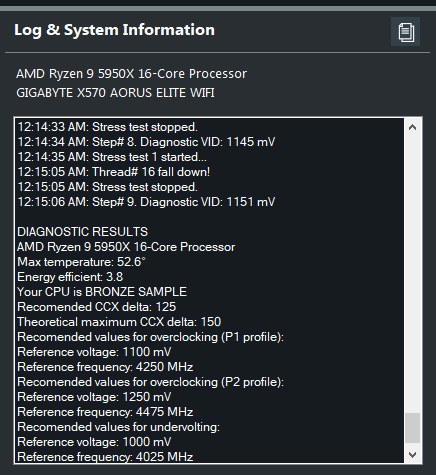Select 'Recomended CCX delta: 125' line
The image size is (436, 475).
[97, 307]
